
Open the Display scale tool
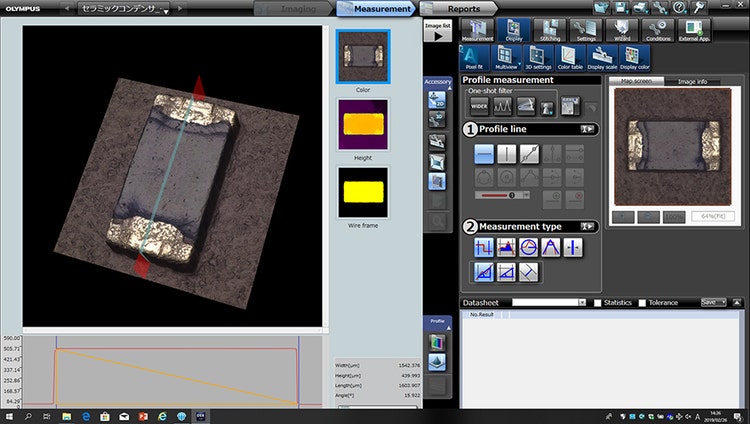[x=602, y=58]
